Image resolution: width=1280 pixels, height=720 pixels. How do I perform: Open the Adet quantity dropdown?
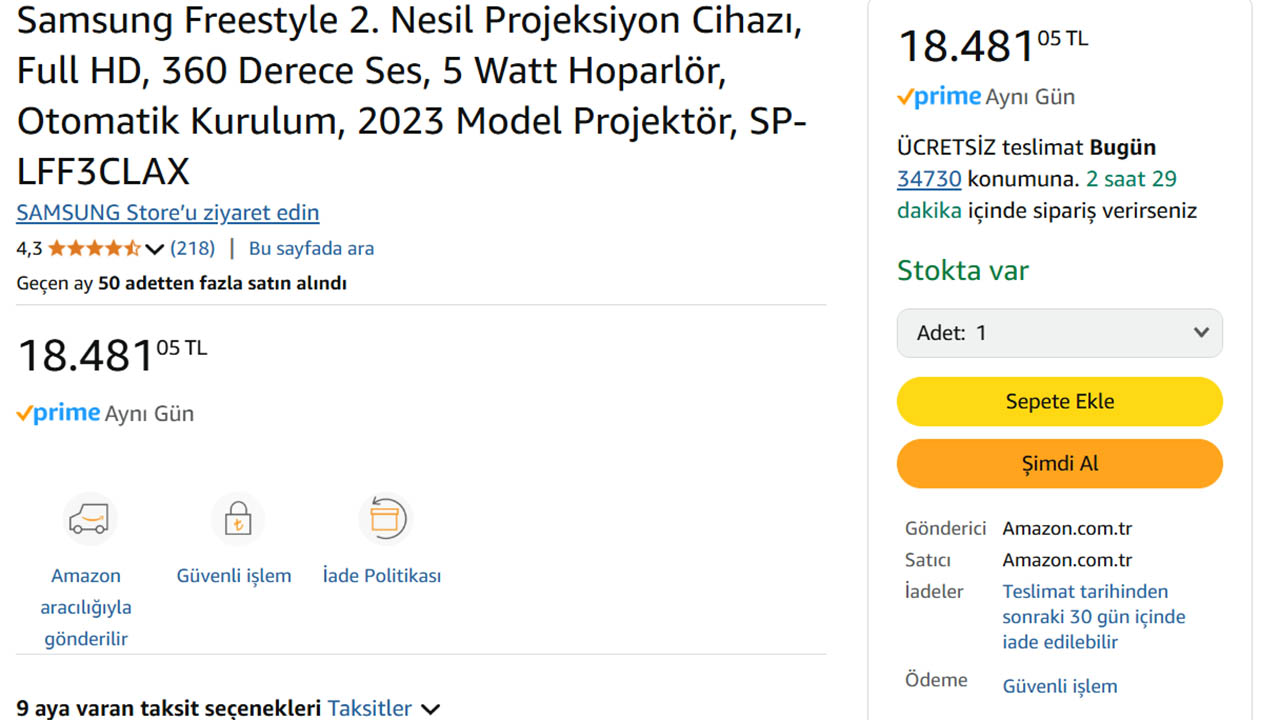pyautogui.click(x=1060, y=333)
